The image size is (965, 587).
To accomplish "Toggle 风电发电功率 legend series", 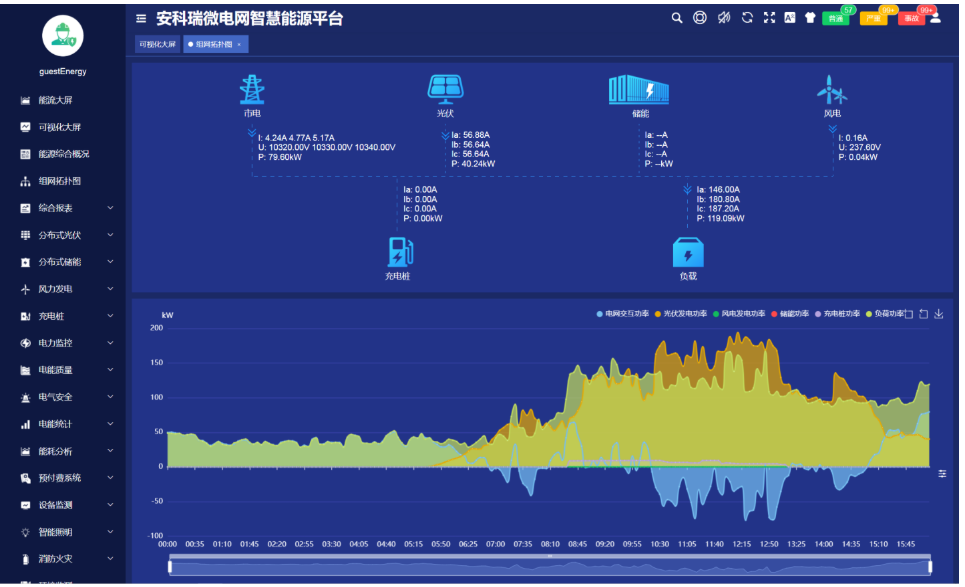I will click(739, 314).
